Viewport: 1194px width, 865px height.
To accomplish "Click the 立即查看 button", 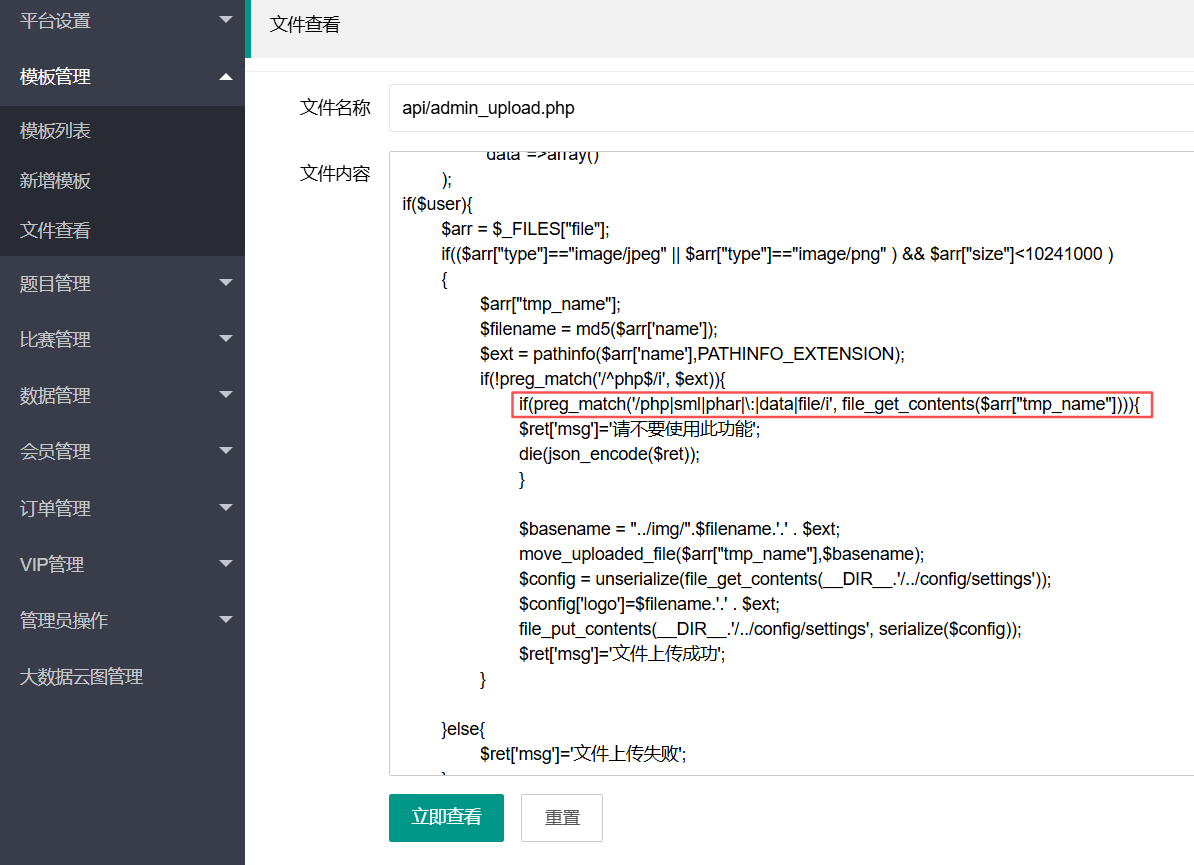I will [446, 817].
